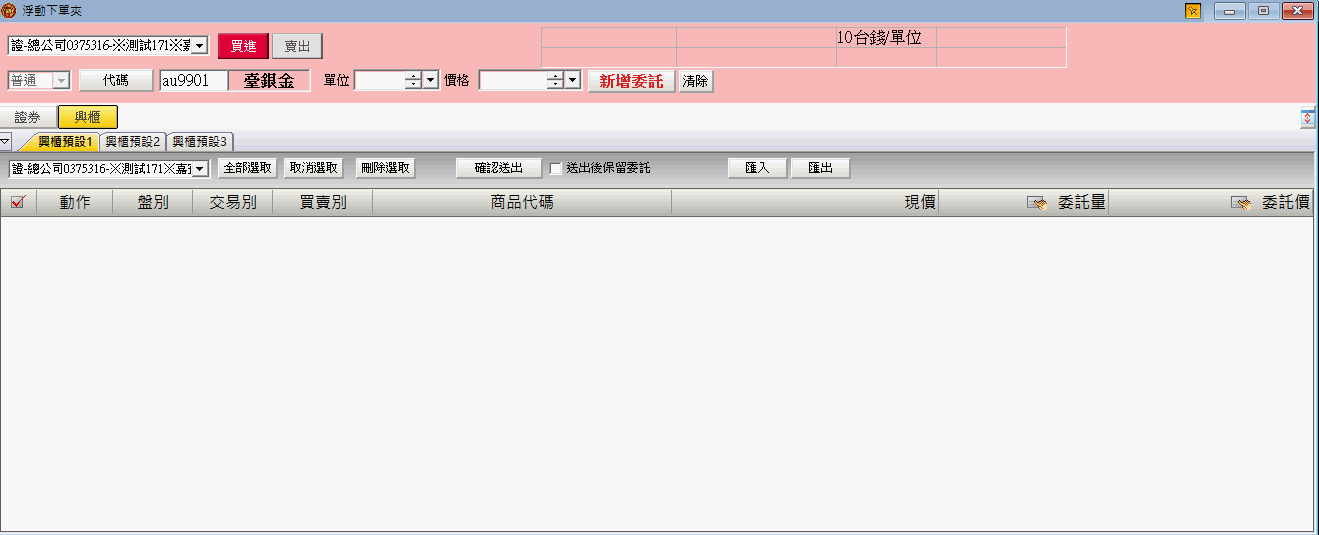
Task: Click the 盤別 column header
Action: 153,203
